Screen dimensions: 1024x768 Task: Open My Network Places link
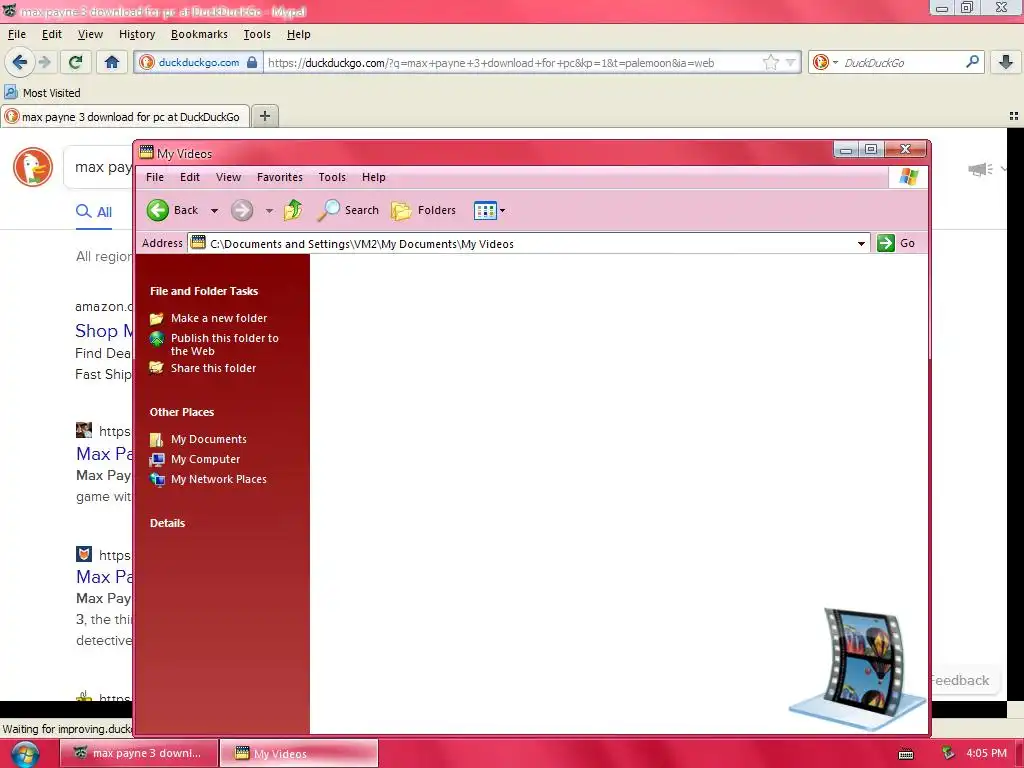[218, 479]
